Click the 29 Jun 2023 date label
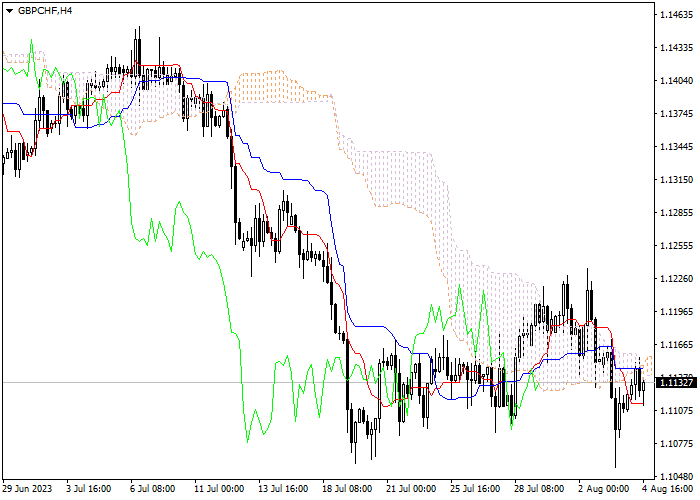700x500 pixels. point(27,489)
